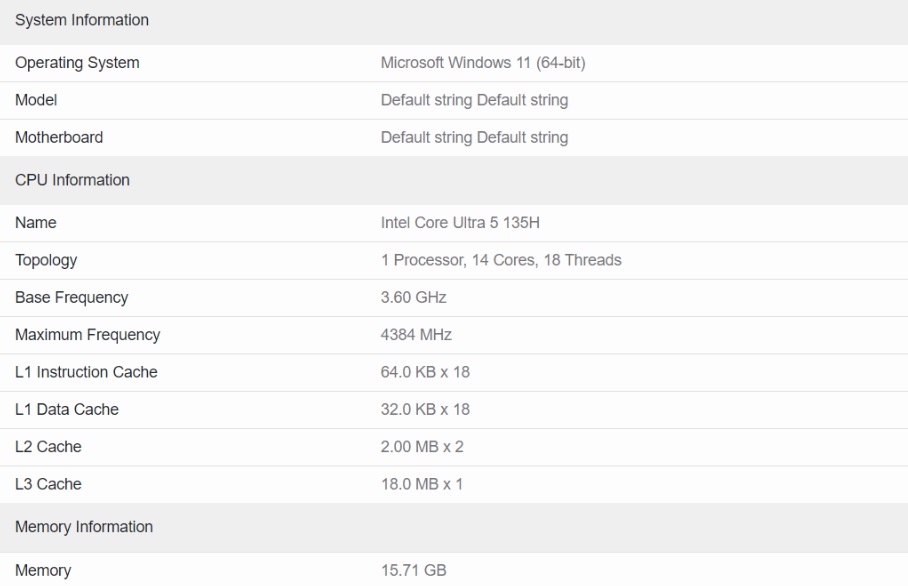Click the Base Frequency label
The height and width of the screenshot is (586, 908).
(x=72, y=298)
